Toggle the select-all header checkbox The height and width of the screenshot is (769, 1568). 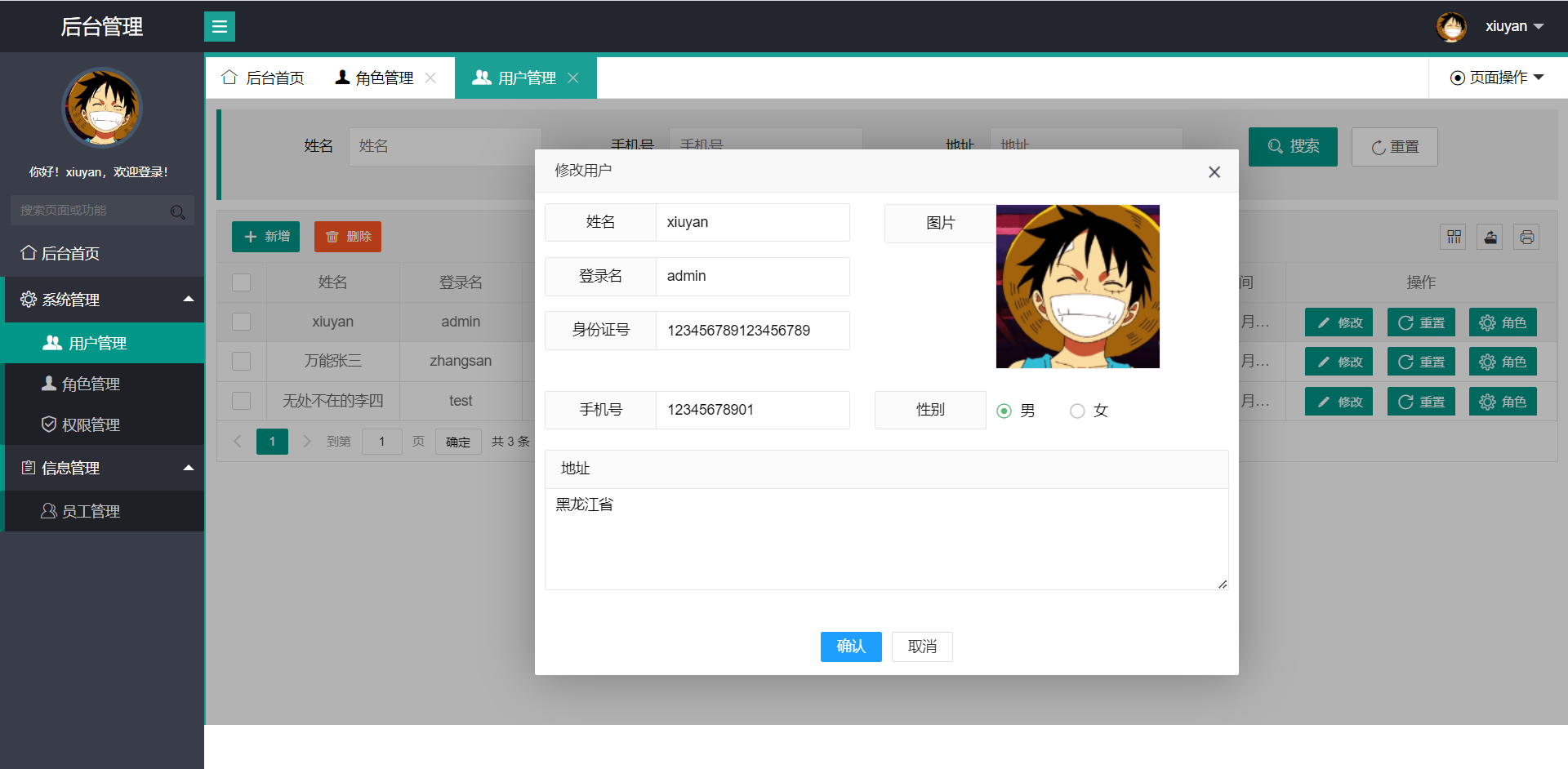point(242,282)
